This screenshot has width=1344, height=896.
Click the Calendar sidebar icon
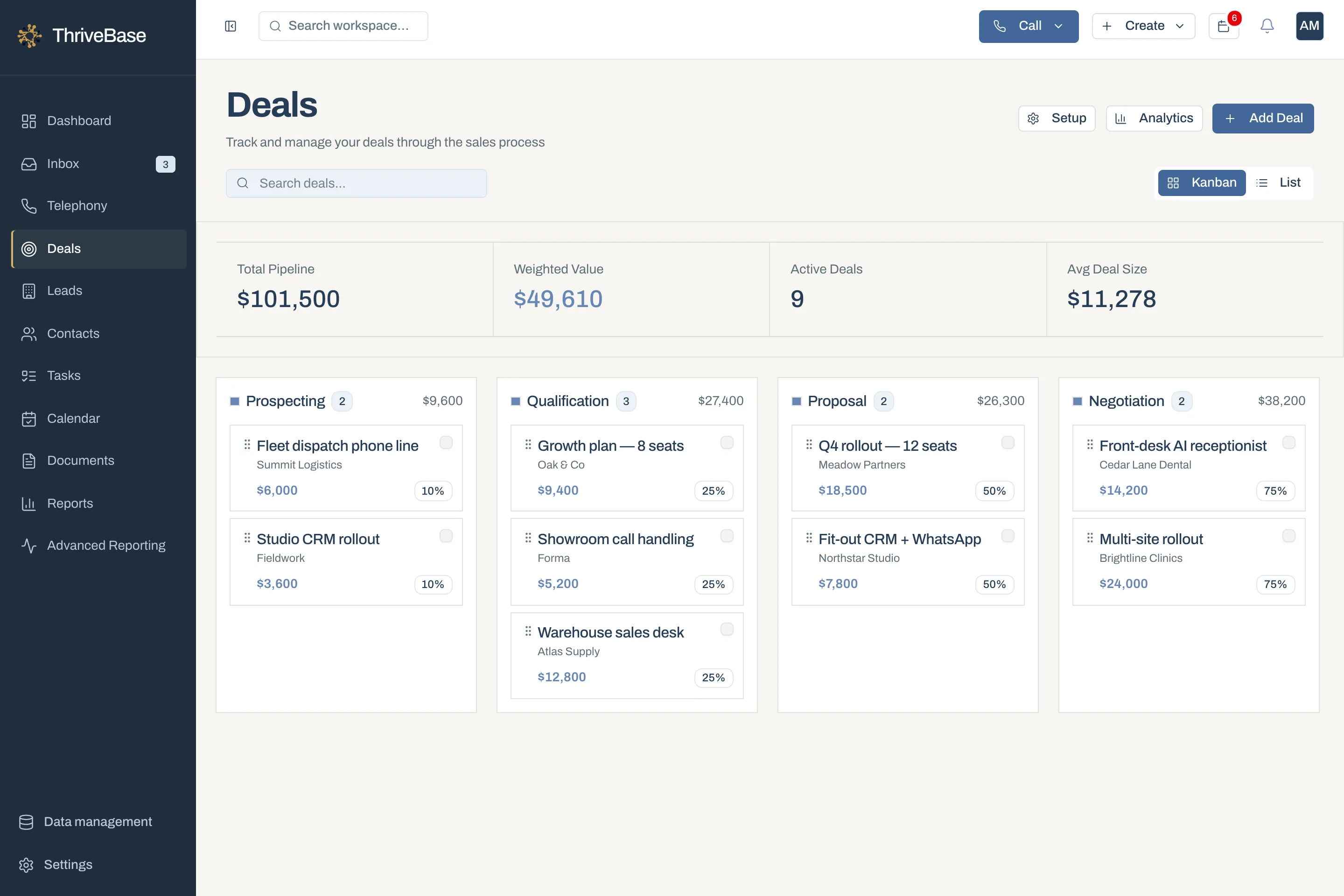[x=28, y=419]
